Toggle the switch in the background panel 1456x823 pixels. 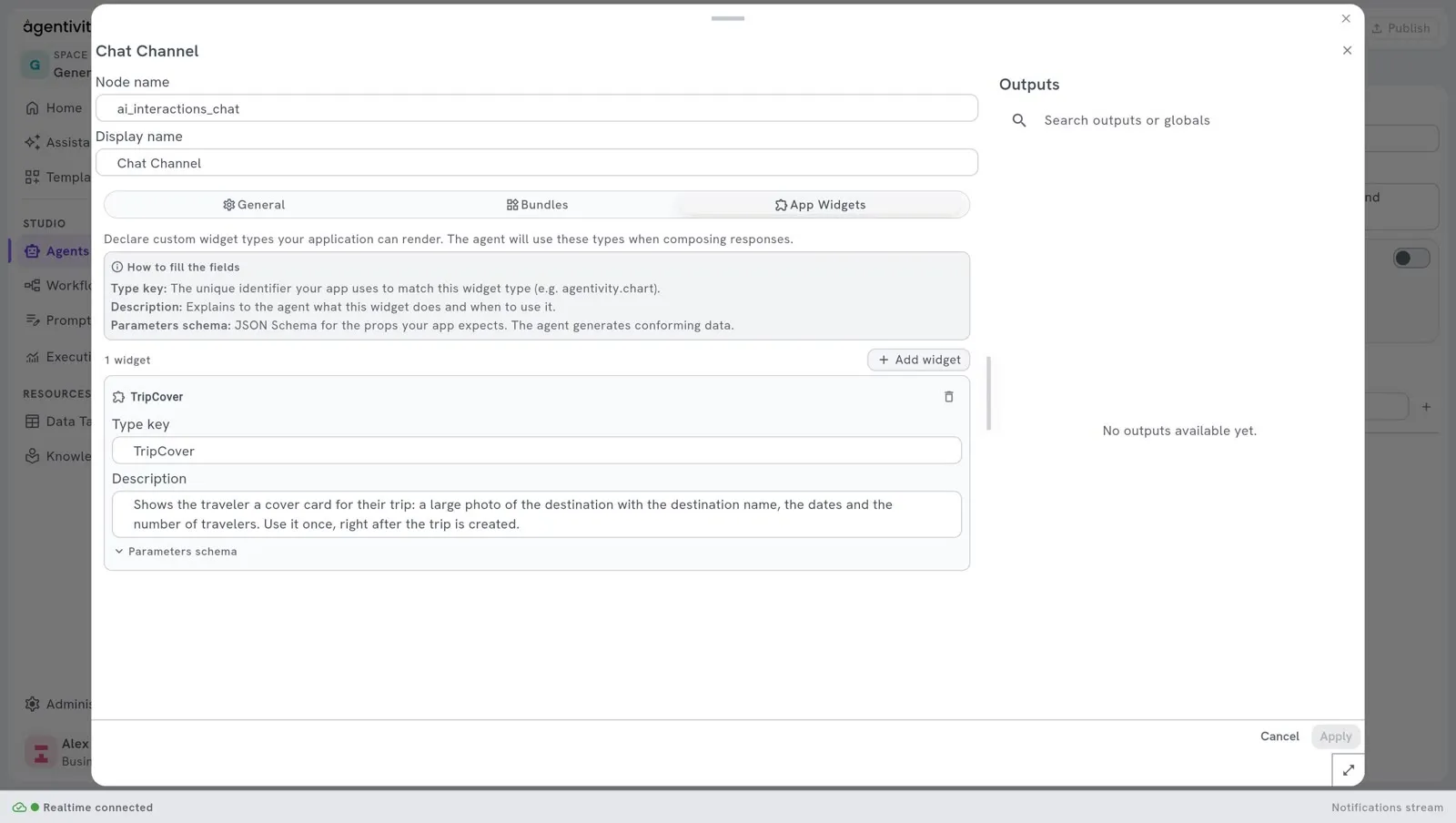click(x=1411, y=259)
